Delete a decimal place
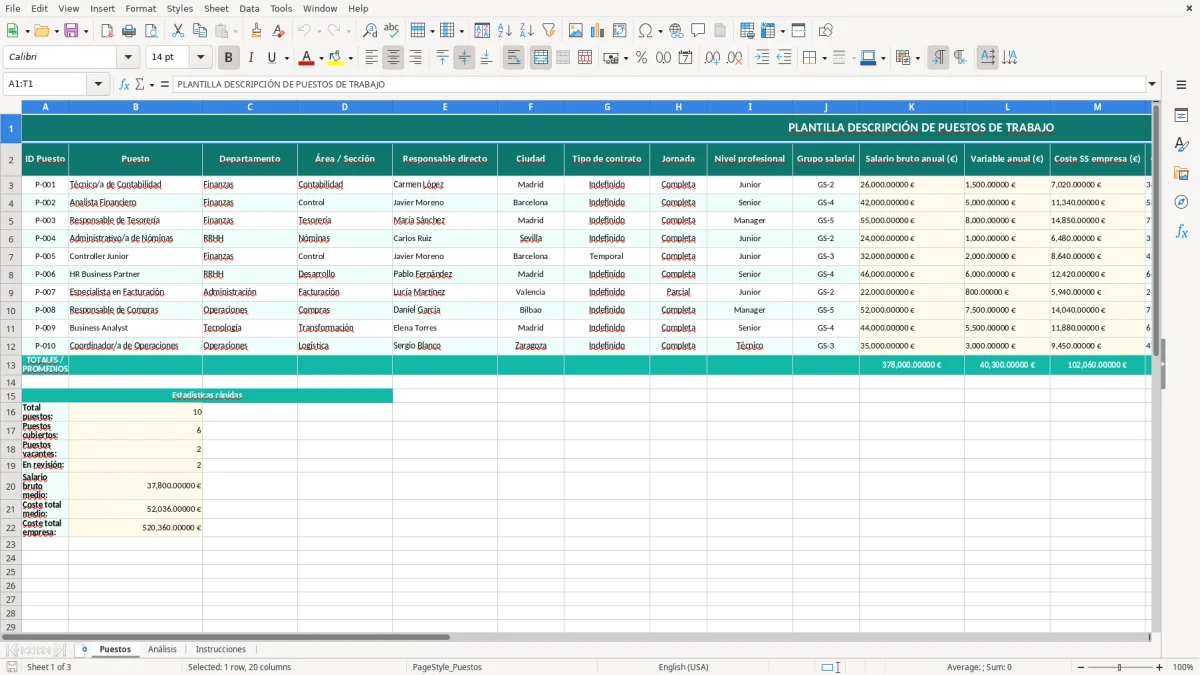1200x675 pixels. click(x=734, y=58)
